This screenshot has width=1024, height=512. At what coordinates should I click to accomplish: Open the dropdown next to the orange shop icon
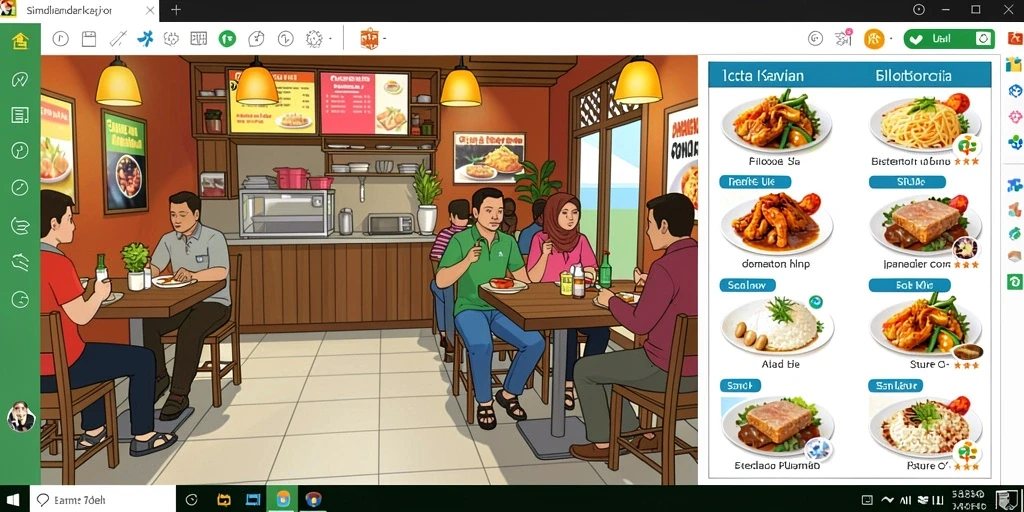[x=384, y=39]
